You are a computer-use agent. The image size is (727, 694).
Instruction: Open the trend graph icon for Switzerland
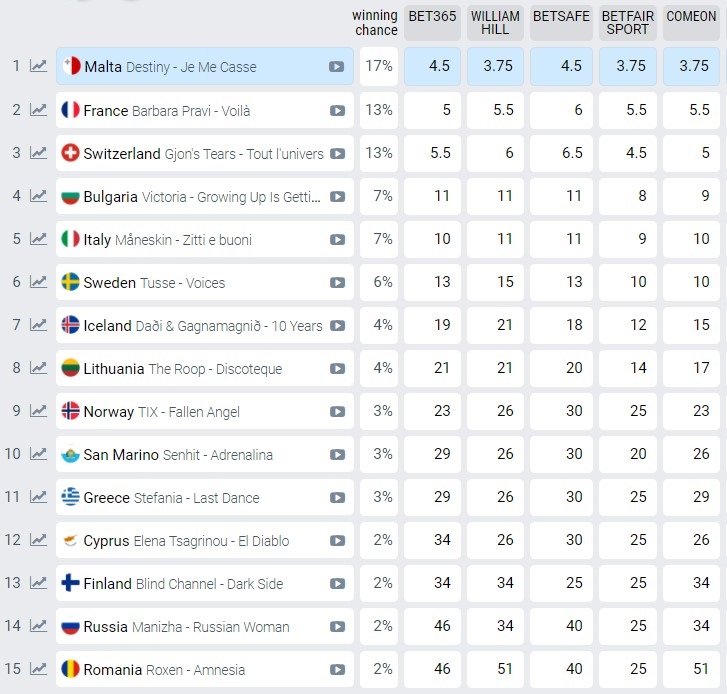coord(38,153)
